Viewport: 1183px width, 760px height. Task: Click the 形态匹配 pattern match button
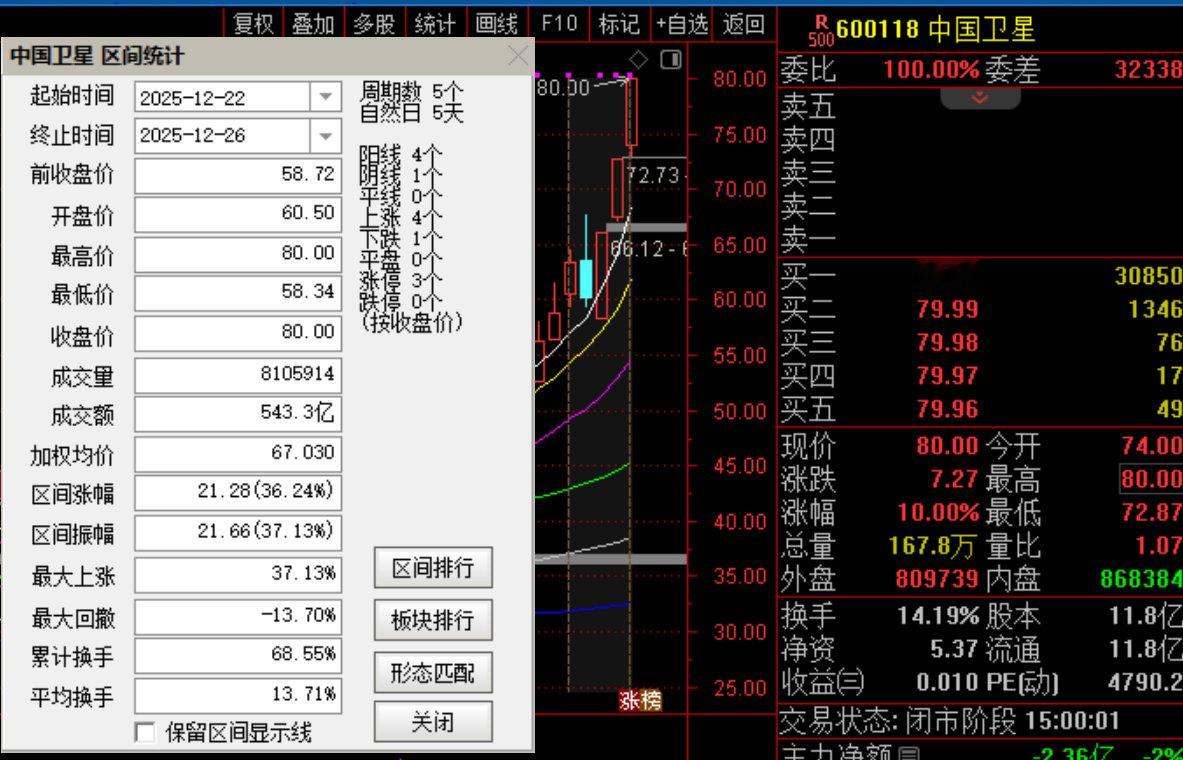[433, 672]
